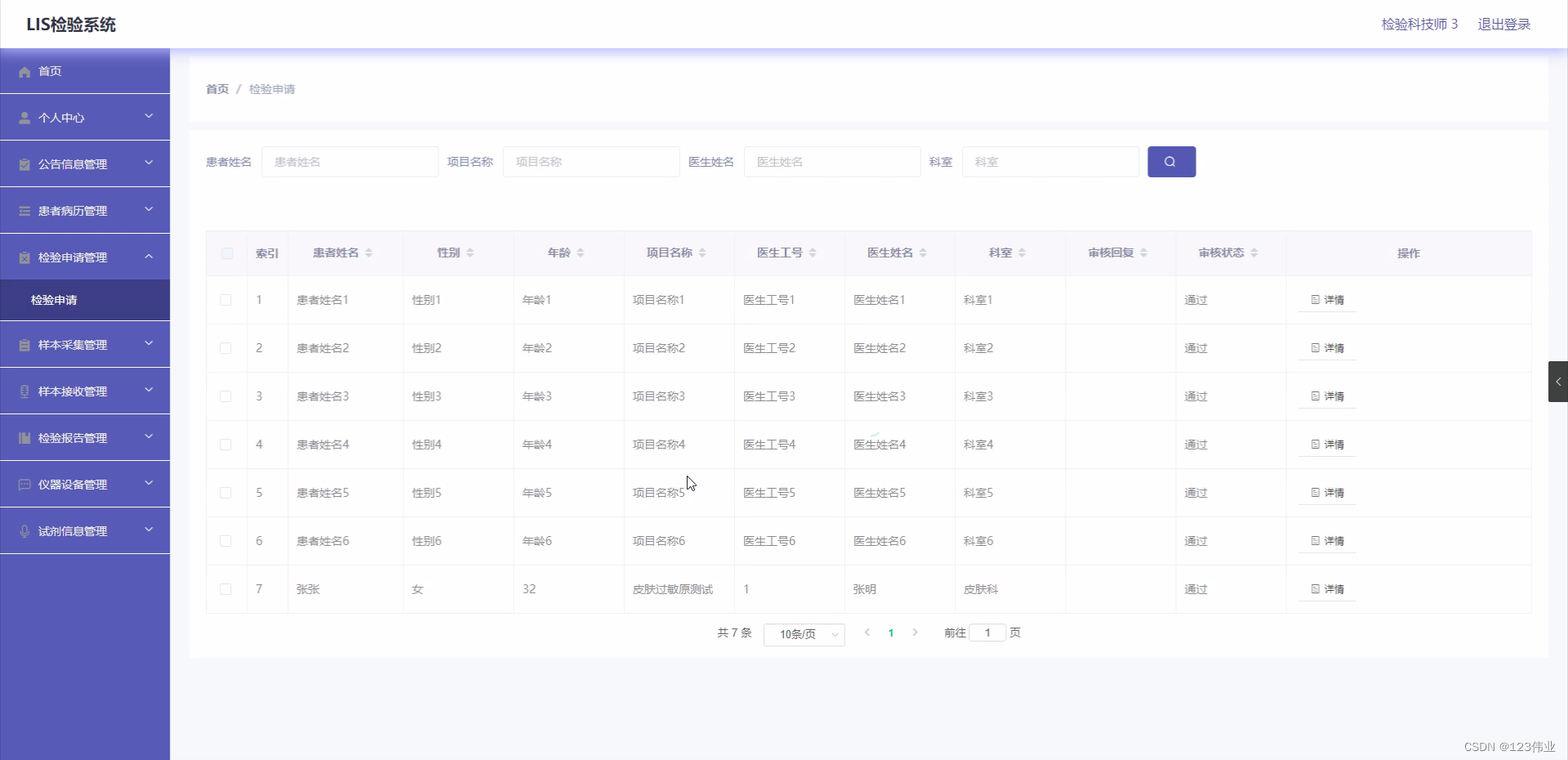Open 详情 for patient 张张

1326,589
